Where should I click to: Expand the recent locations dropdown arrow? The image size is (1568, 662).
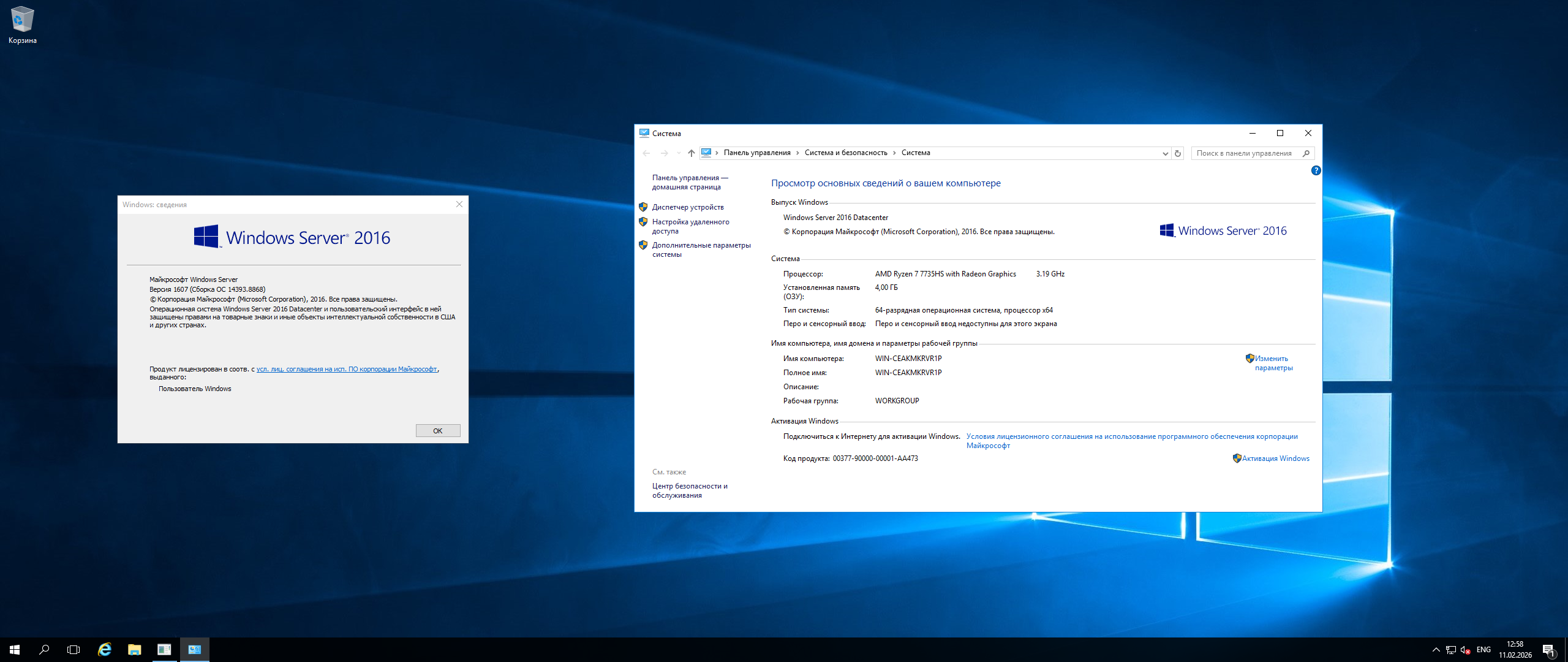point(679,153)
